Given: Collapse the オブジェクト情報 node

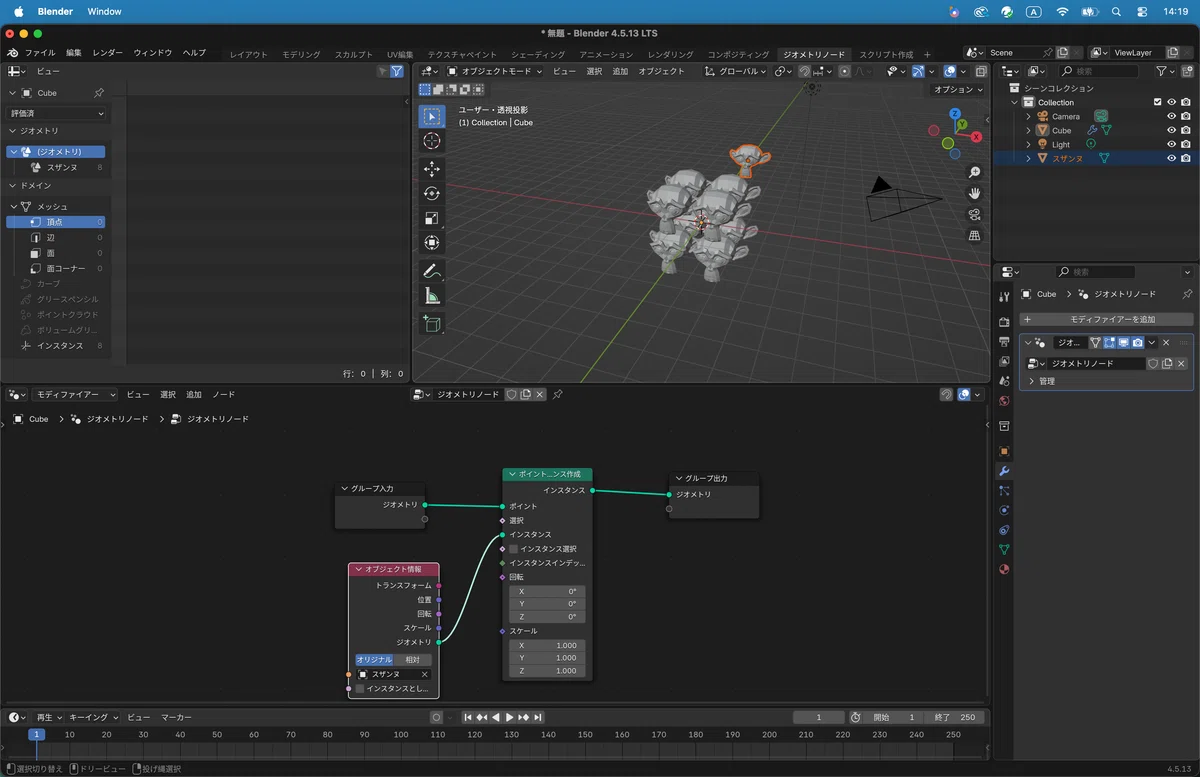Looking at the screenshot, I should click(x=358, y=569).
